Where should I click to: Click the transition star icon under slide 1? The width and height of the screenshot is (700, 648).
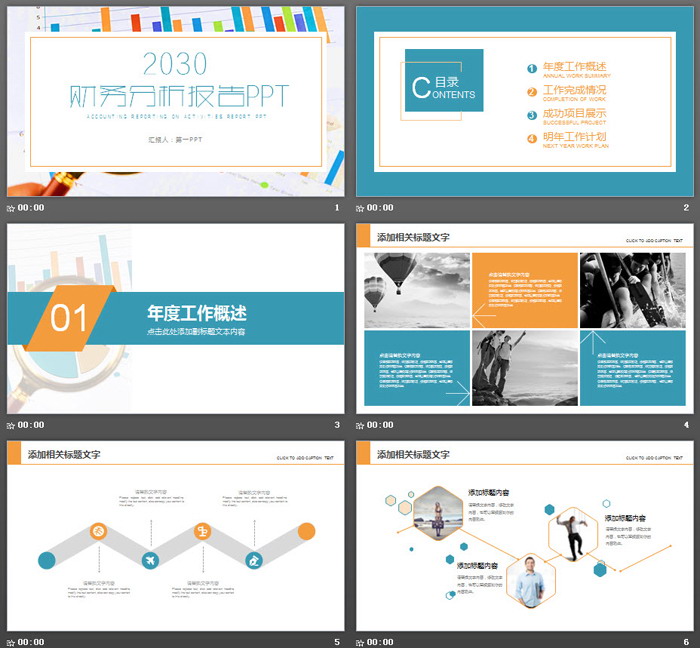click(11, 208)
